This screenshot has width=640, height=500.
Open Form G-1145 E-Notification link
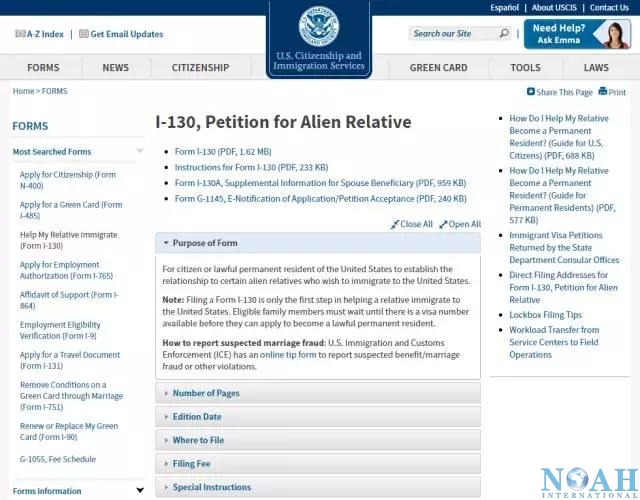point(320,199)
